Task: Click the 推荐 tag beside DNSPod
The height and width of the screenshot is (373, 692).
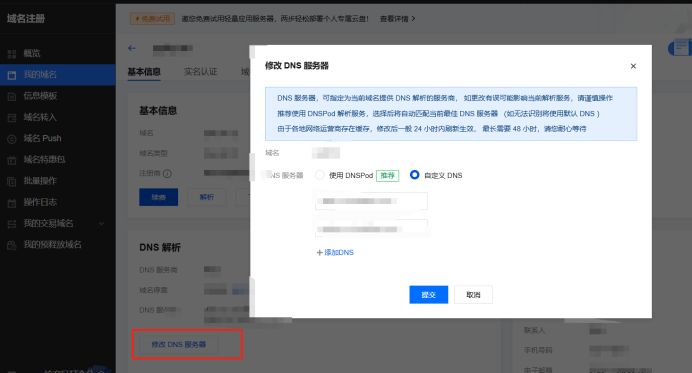Action: (387, 176)
